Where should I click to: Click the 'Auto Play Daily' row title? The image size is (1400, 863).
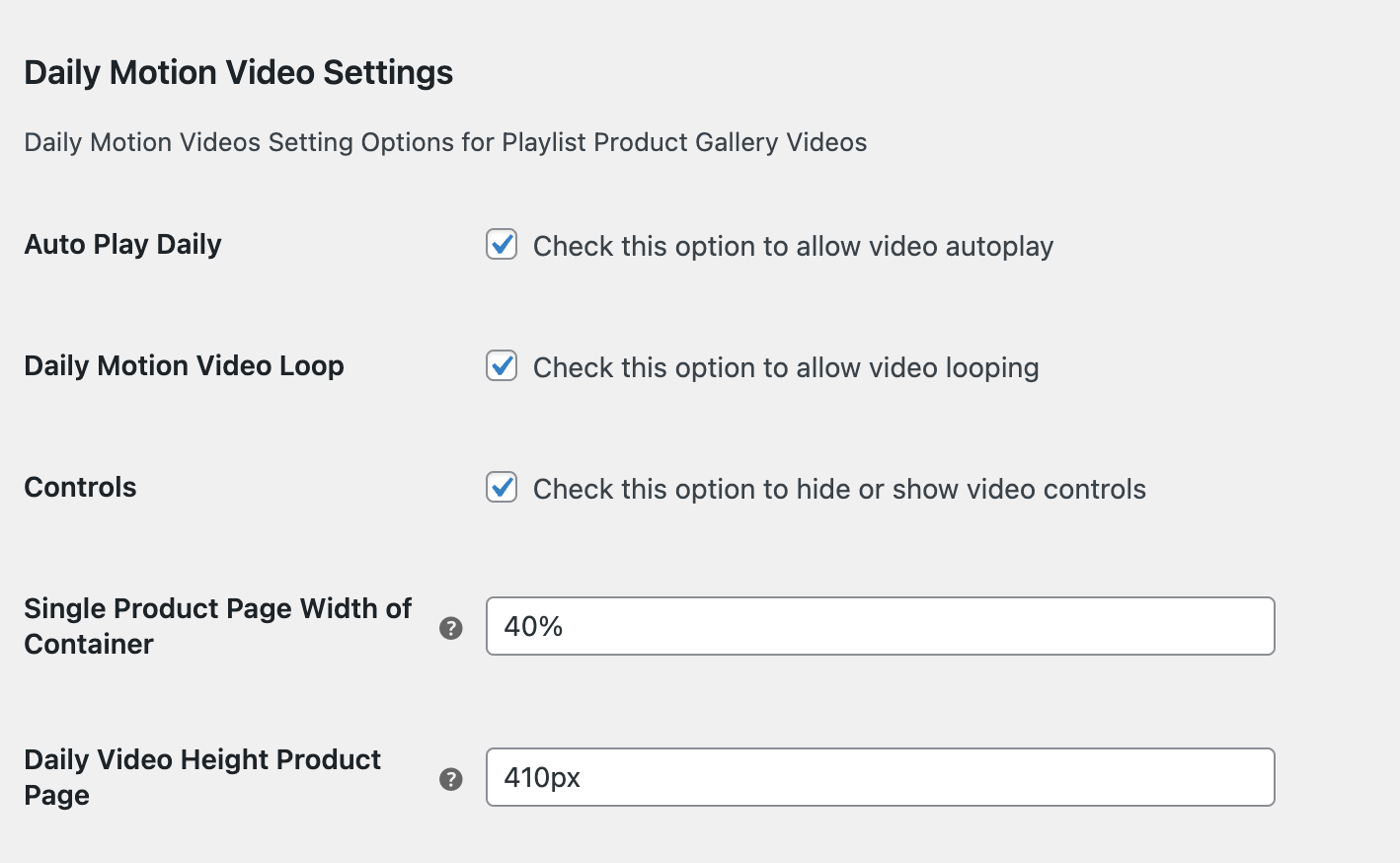pyautogui.click(x=122, y=244)
